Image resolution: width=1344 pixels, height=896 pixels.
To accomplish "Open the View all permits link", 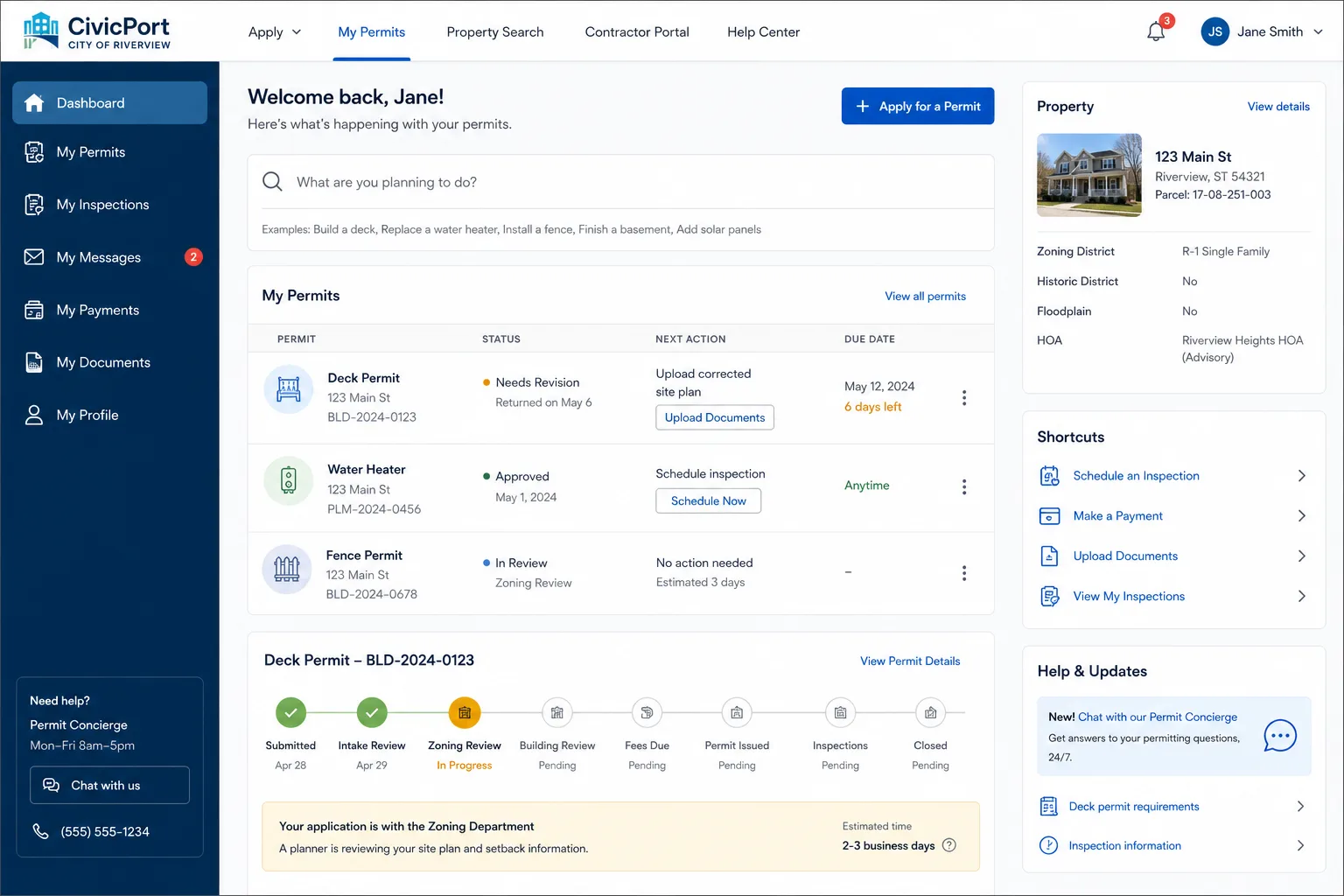I will click(925, 297).
